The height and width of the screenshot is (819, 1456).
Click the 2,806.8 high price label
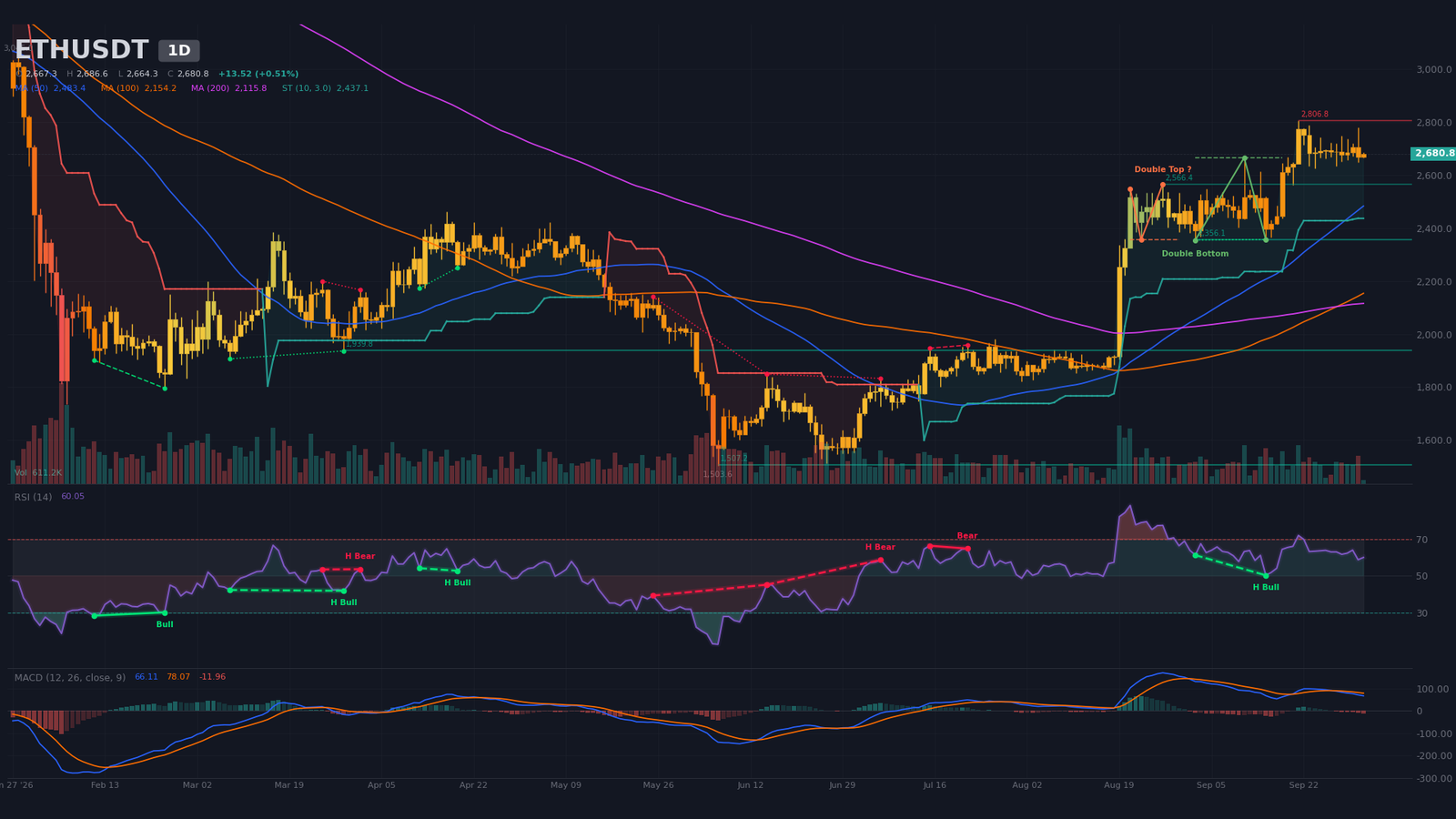coord(1314,115)
